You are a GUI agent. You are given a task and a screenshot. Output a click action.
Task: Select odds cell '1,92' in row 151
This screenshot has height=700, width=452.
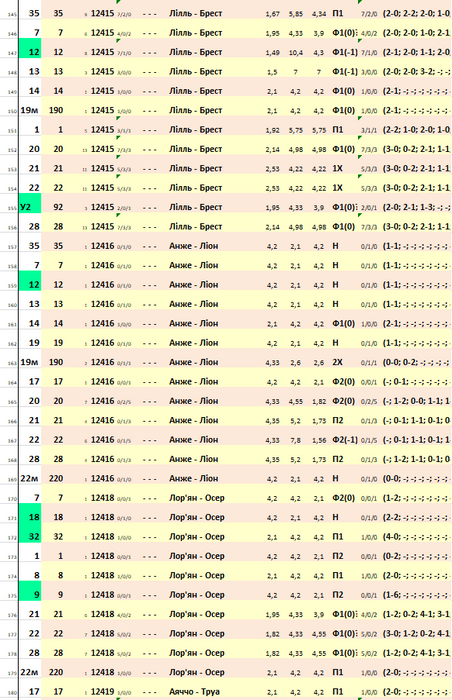[x=272, y=130]
